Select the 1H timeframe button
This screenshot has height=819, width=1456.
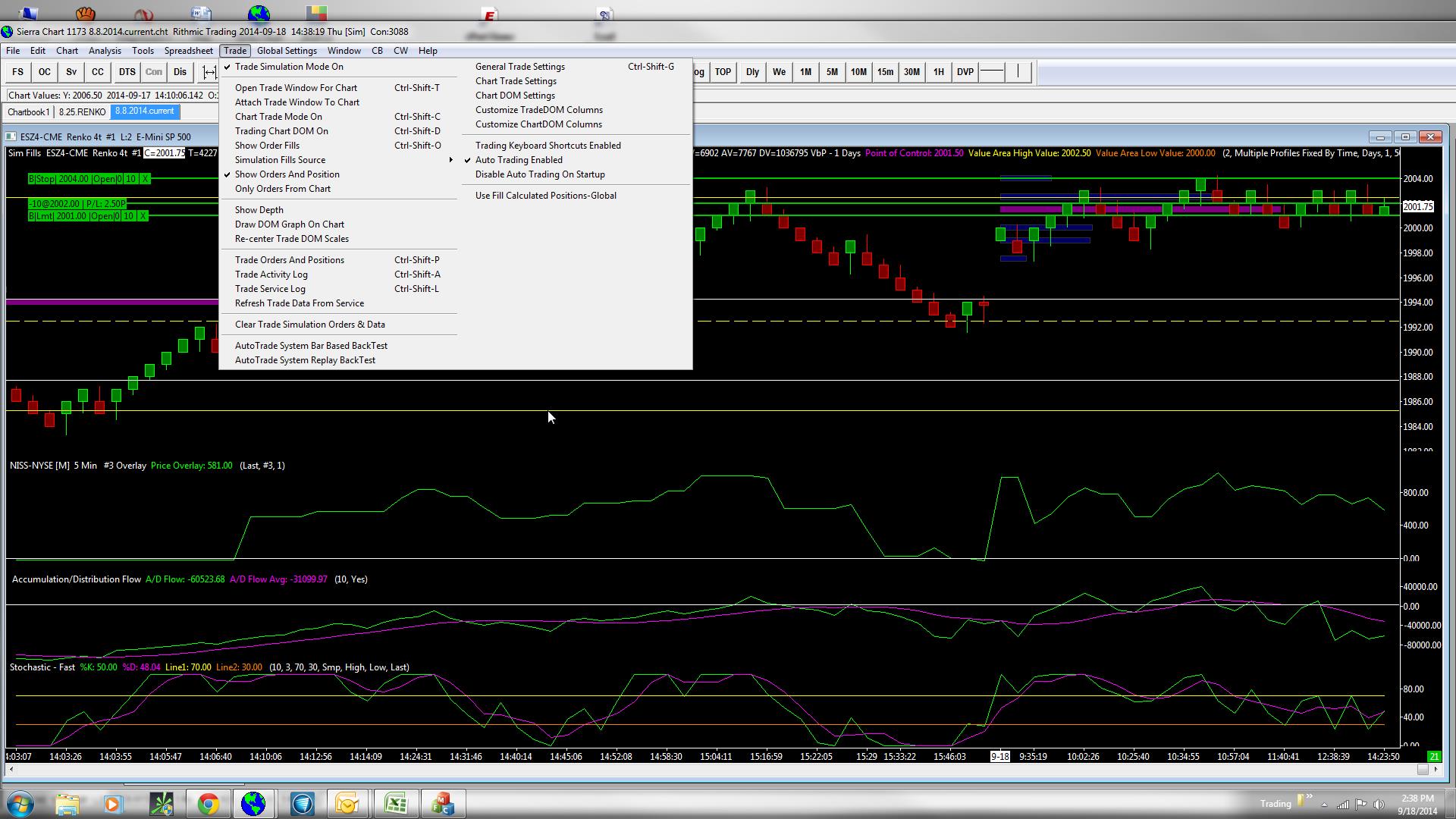tap(938, 72)
